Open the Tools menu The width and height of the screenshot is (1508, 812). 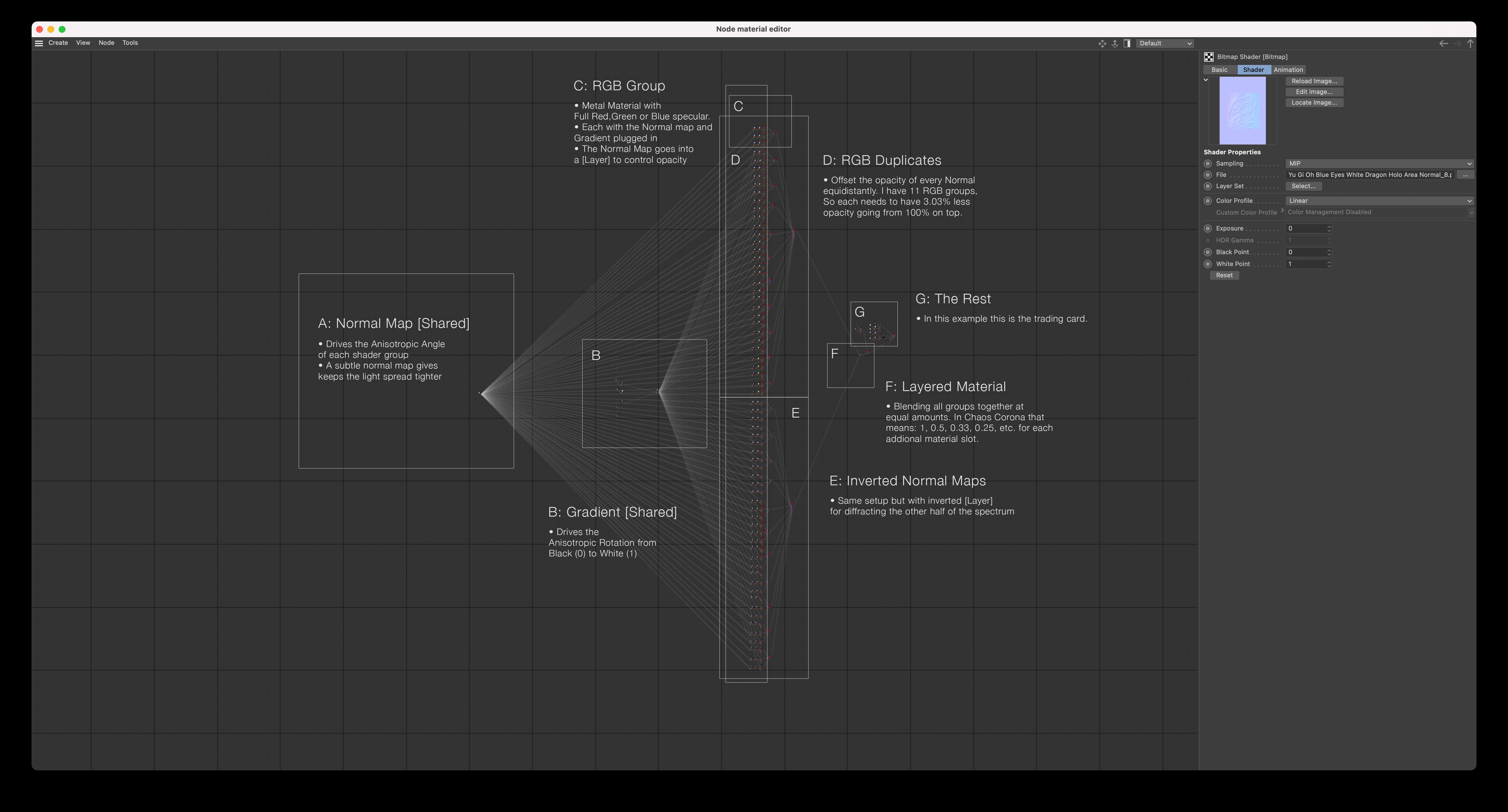point(130,43)
